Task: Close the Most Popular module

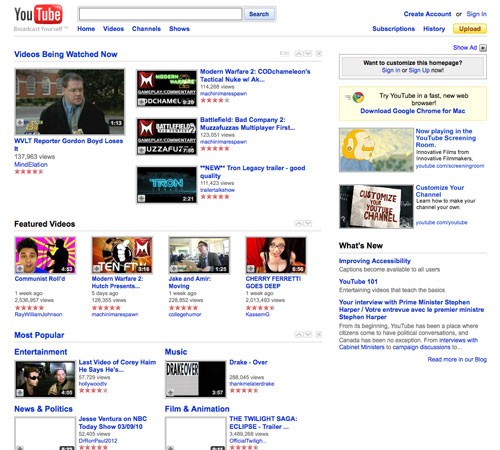Action: 319,334
